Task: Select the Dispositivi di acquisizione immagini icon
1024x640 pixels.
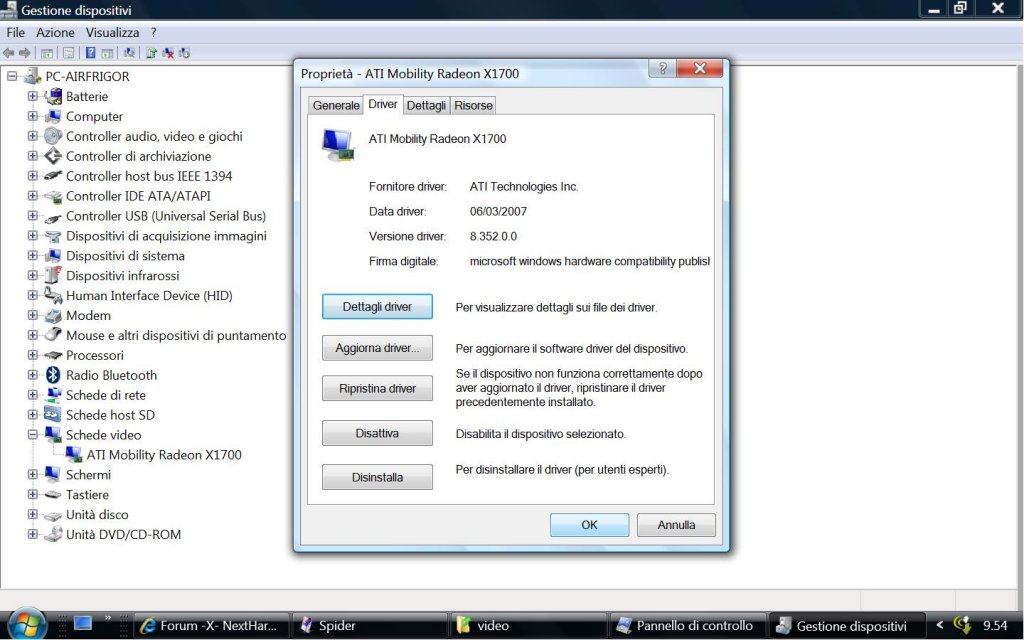Action: click(53, 236)
